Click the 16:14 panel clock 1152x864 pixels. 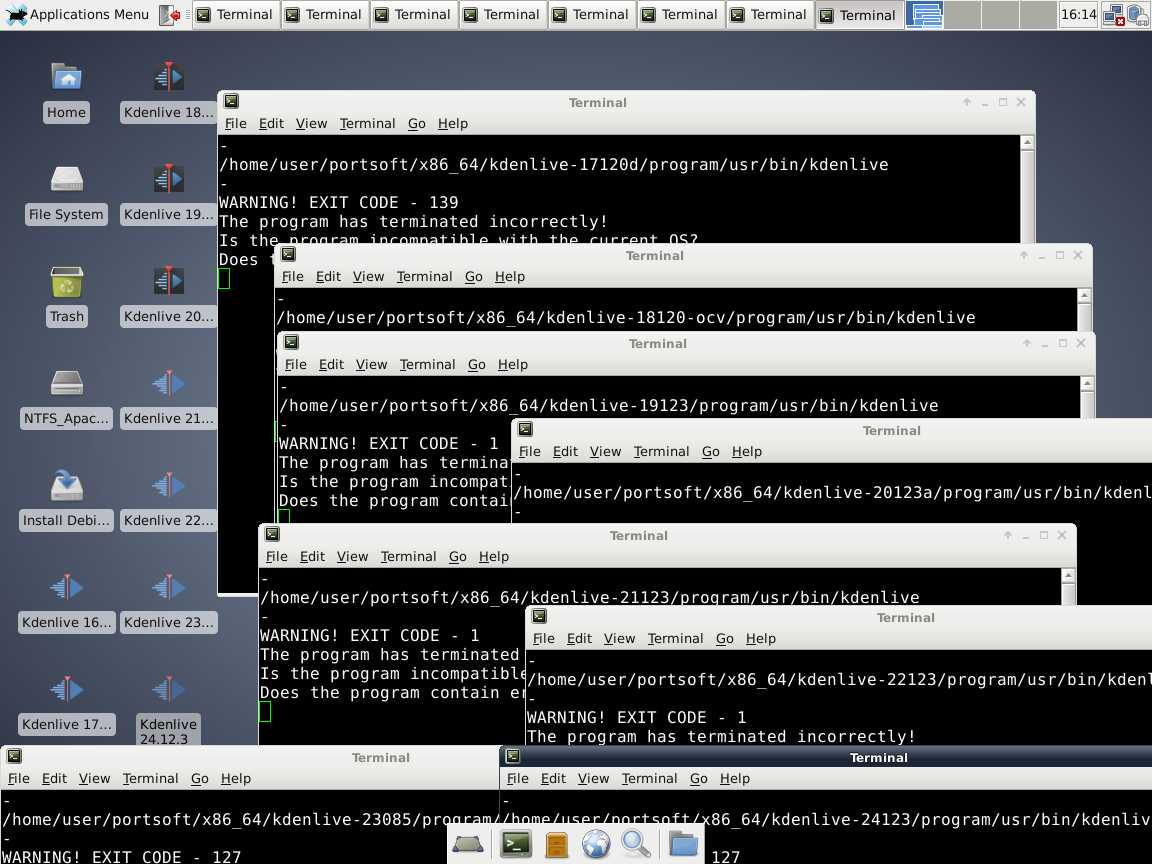click(1079, 15)
